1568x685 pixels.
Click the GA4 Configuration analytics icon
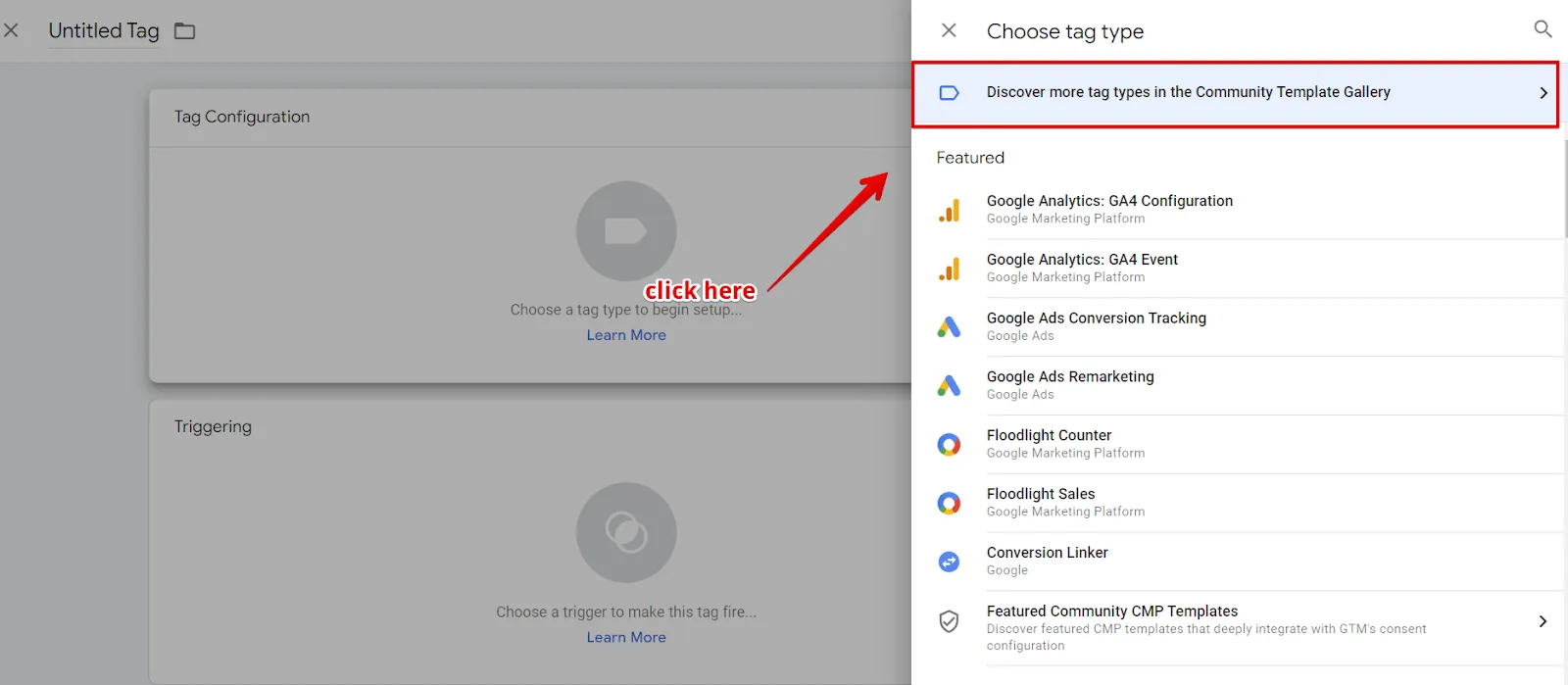[x=949, y=210]
